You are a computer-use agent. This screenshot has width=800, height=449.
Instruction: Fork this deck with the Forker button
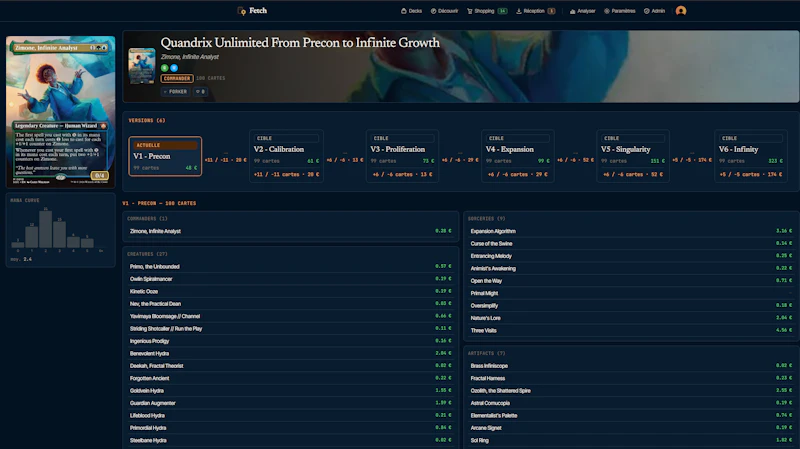(176, 92)
